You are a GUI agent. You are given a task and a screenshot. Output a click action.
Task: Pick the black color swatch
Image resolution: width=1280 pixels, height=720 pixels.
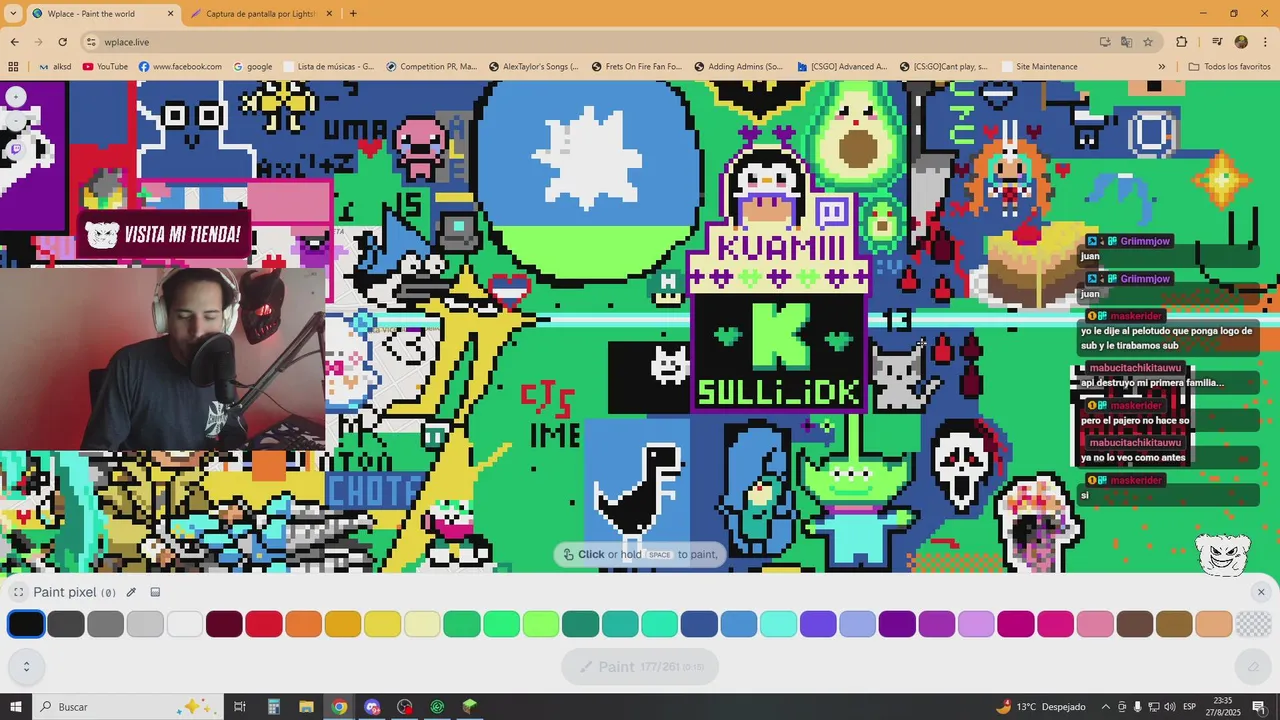[26, 624]
